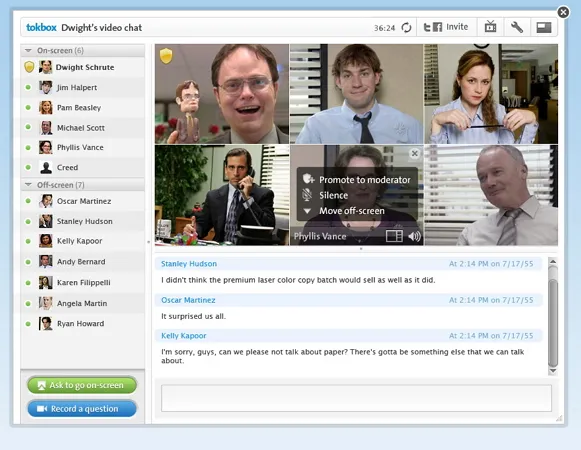The image size is (581, 450).
Task: Click the moderator shield on Dwight's video
Action: (166, 56)
